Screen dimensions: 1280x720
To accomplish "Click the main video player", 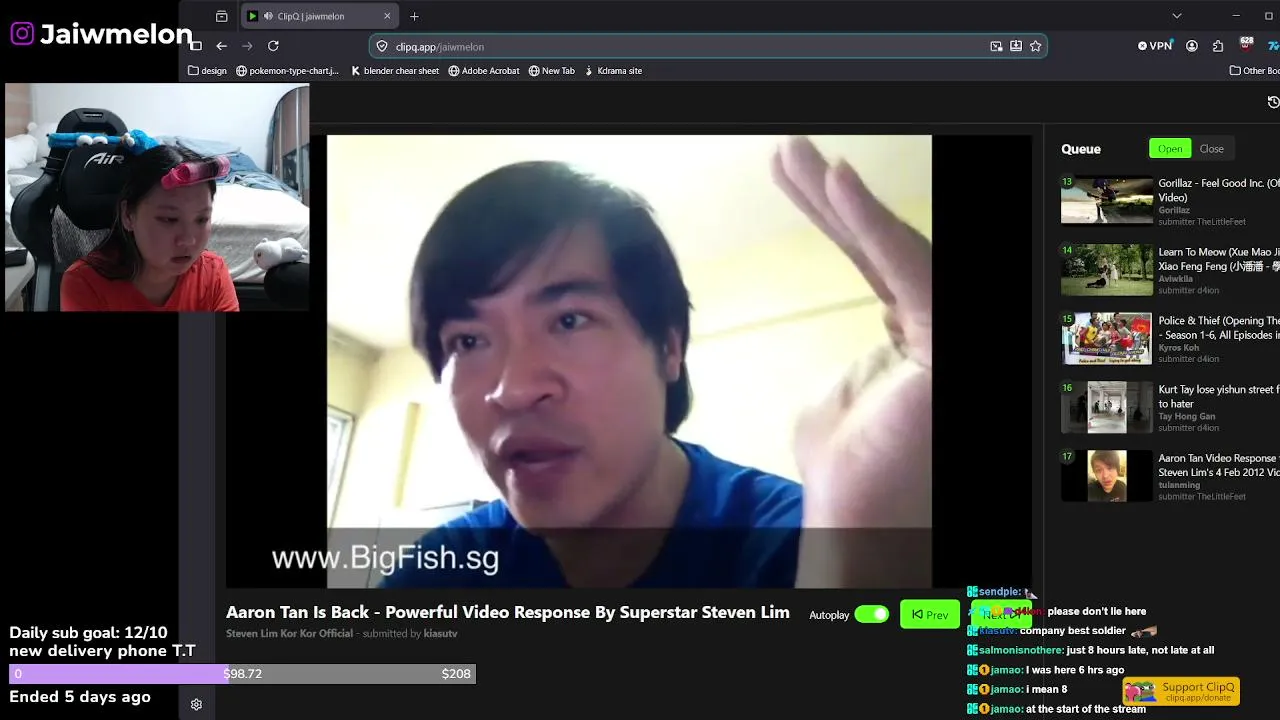I will 629,361.
